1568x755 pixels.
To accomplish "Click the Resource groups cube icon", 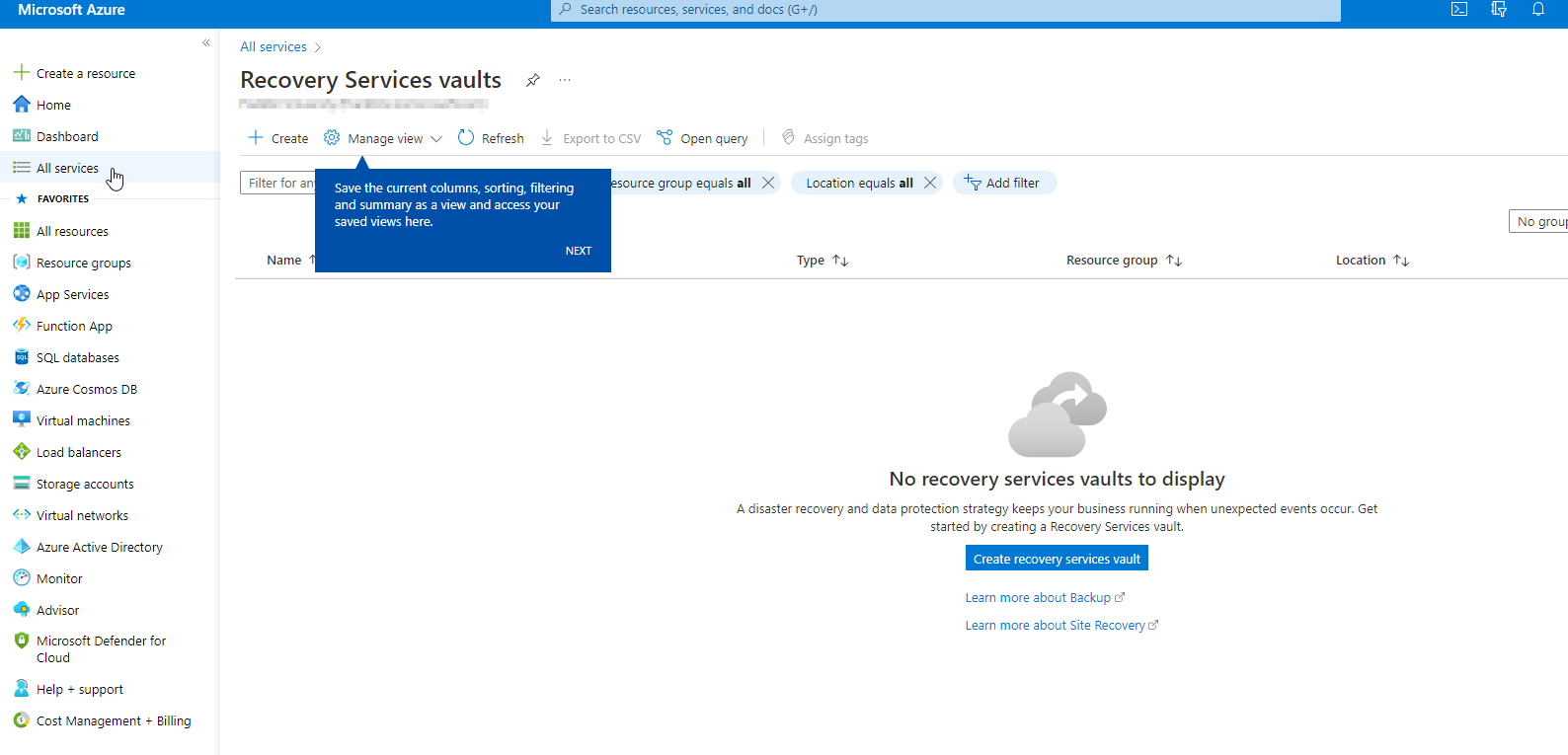I will point(22,262).
